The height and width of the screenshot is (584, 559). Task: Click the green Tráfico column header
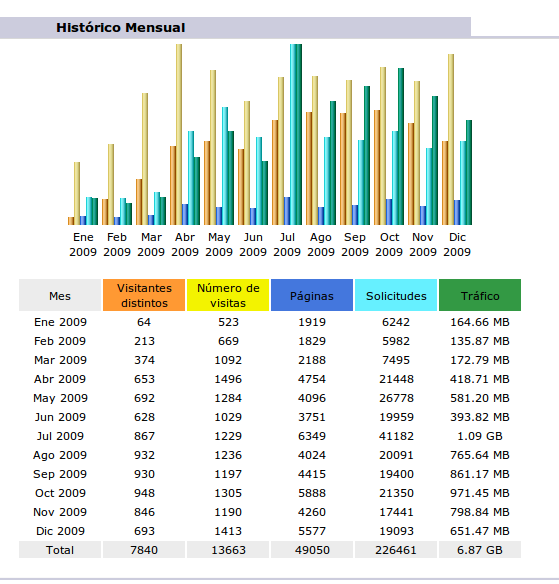coord(480,295)
